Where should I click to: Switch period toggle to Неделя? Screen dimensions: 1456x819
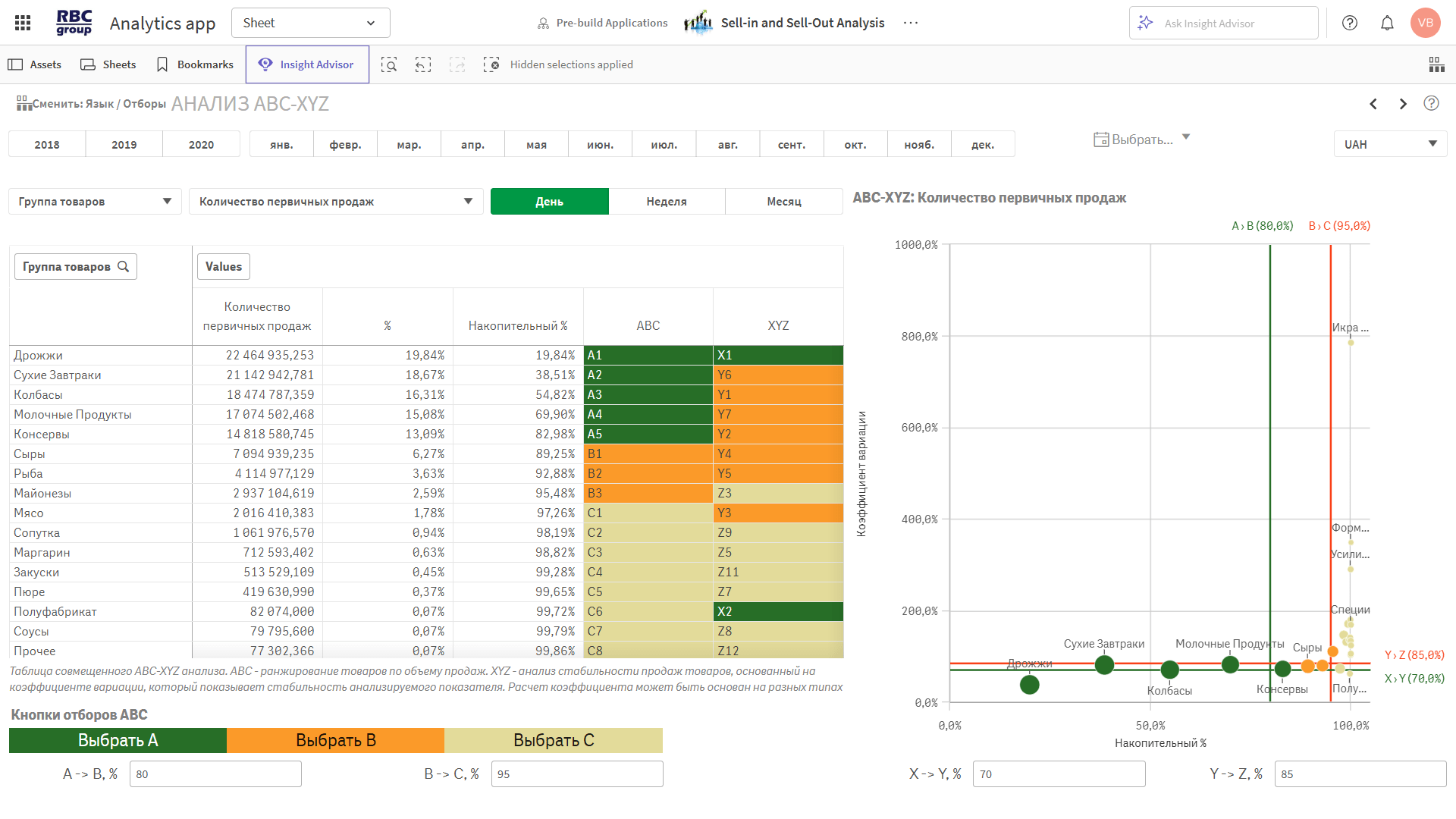point(667,202)
